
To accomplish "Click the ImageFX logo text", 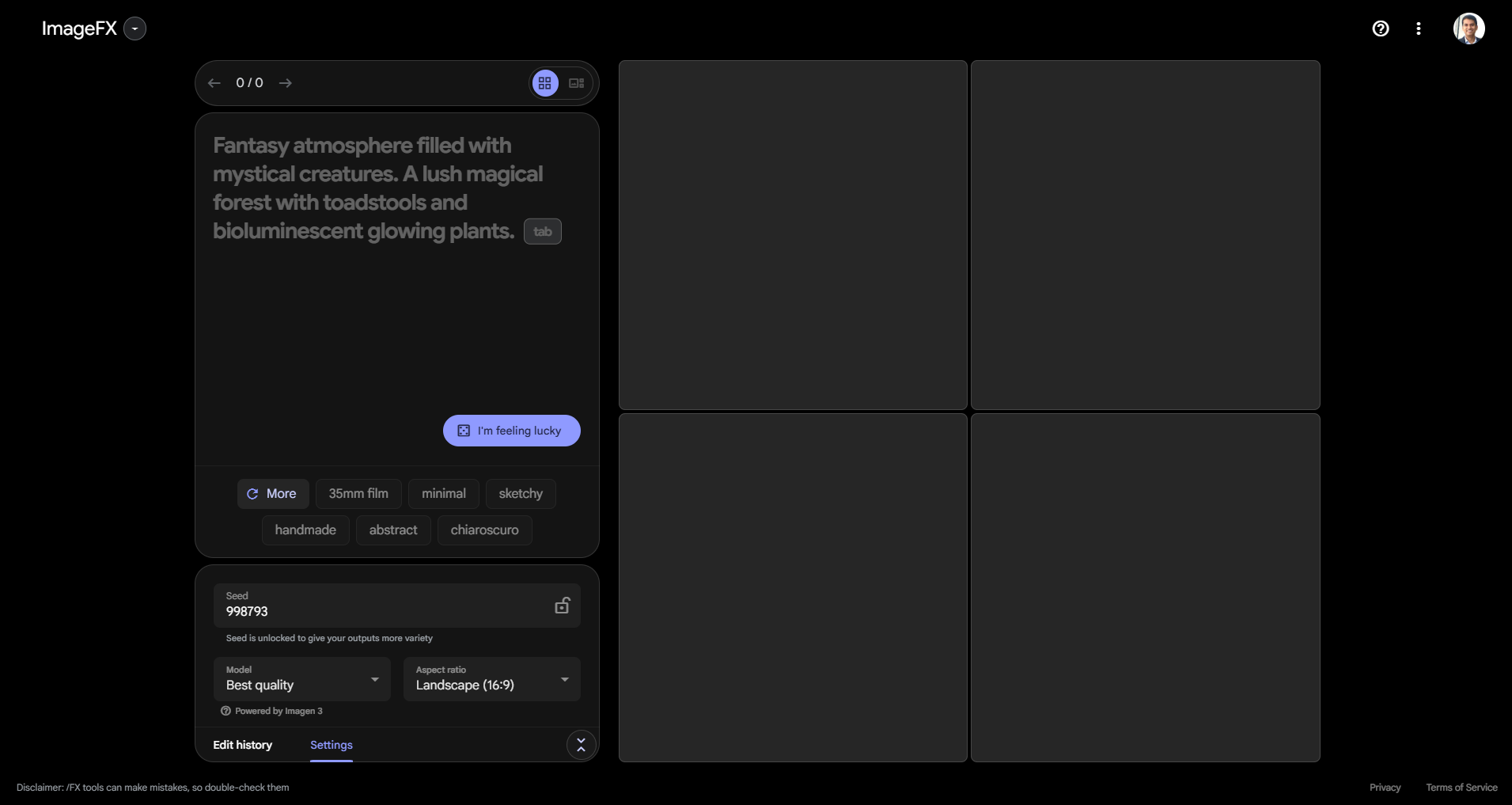I will (79, 29).
